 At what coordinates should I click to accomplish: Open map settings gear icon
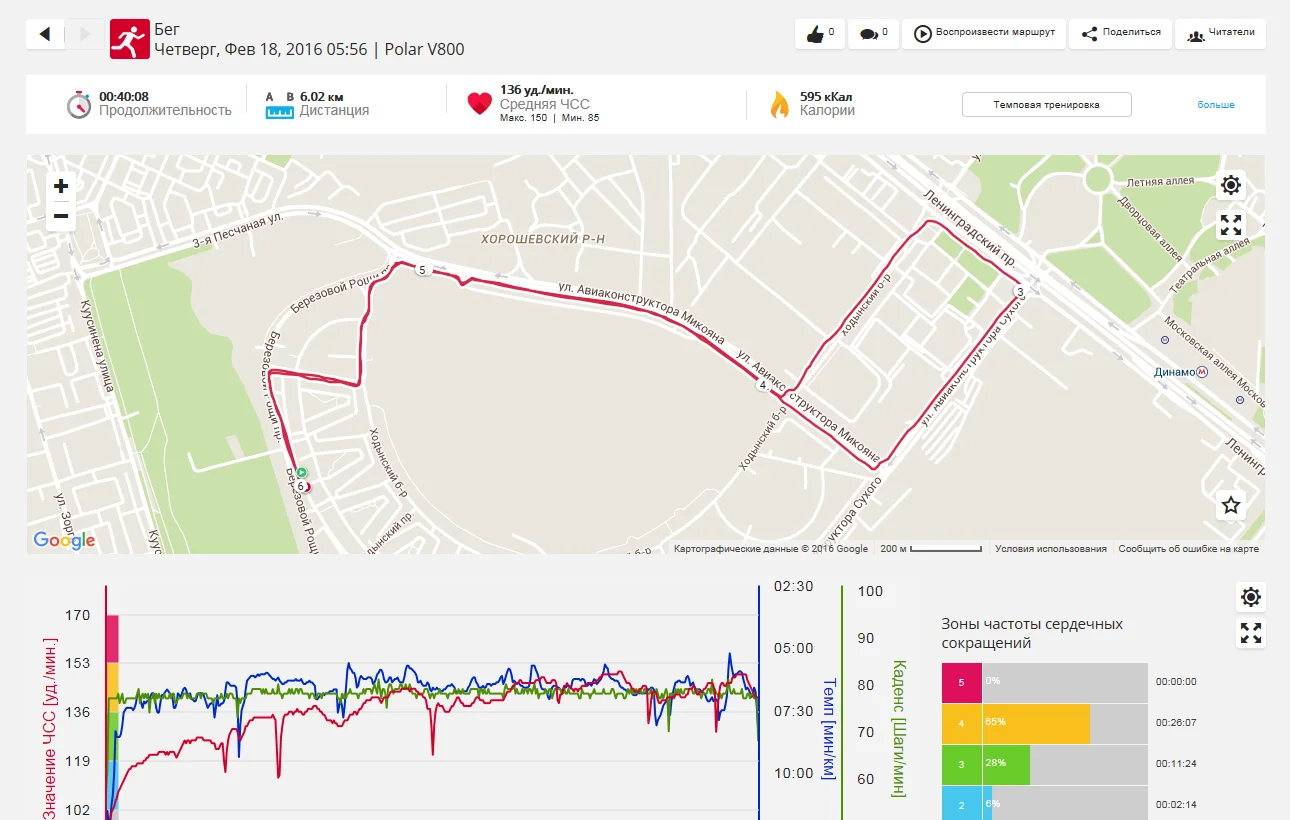1231,185
